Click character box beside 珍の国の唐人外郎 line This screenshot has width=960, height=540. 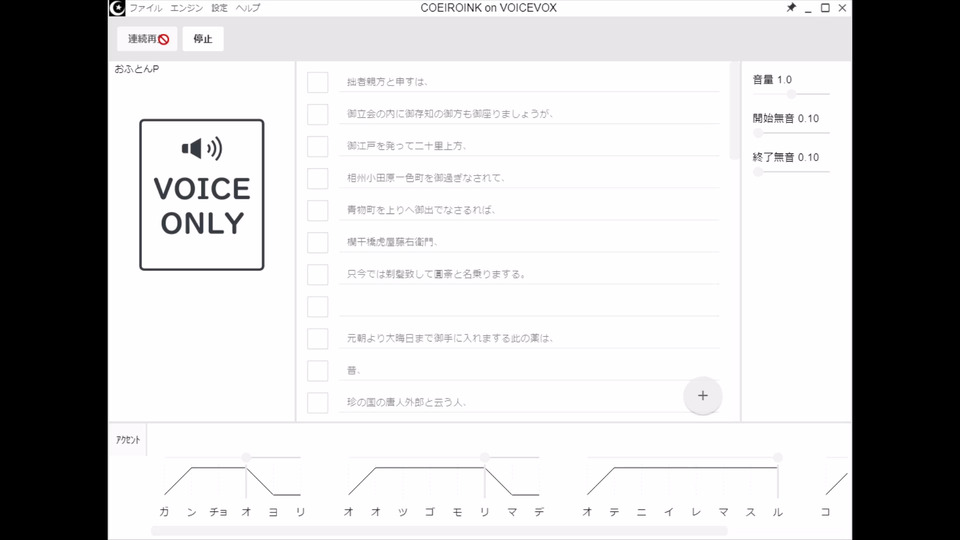tap(318, 403)
